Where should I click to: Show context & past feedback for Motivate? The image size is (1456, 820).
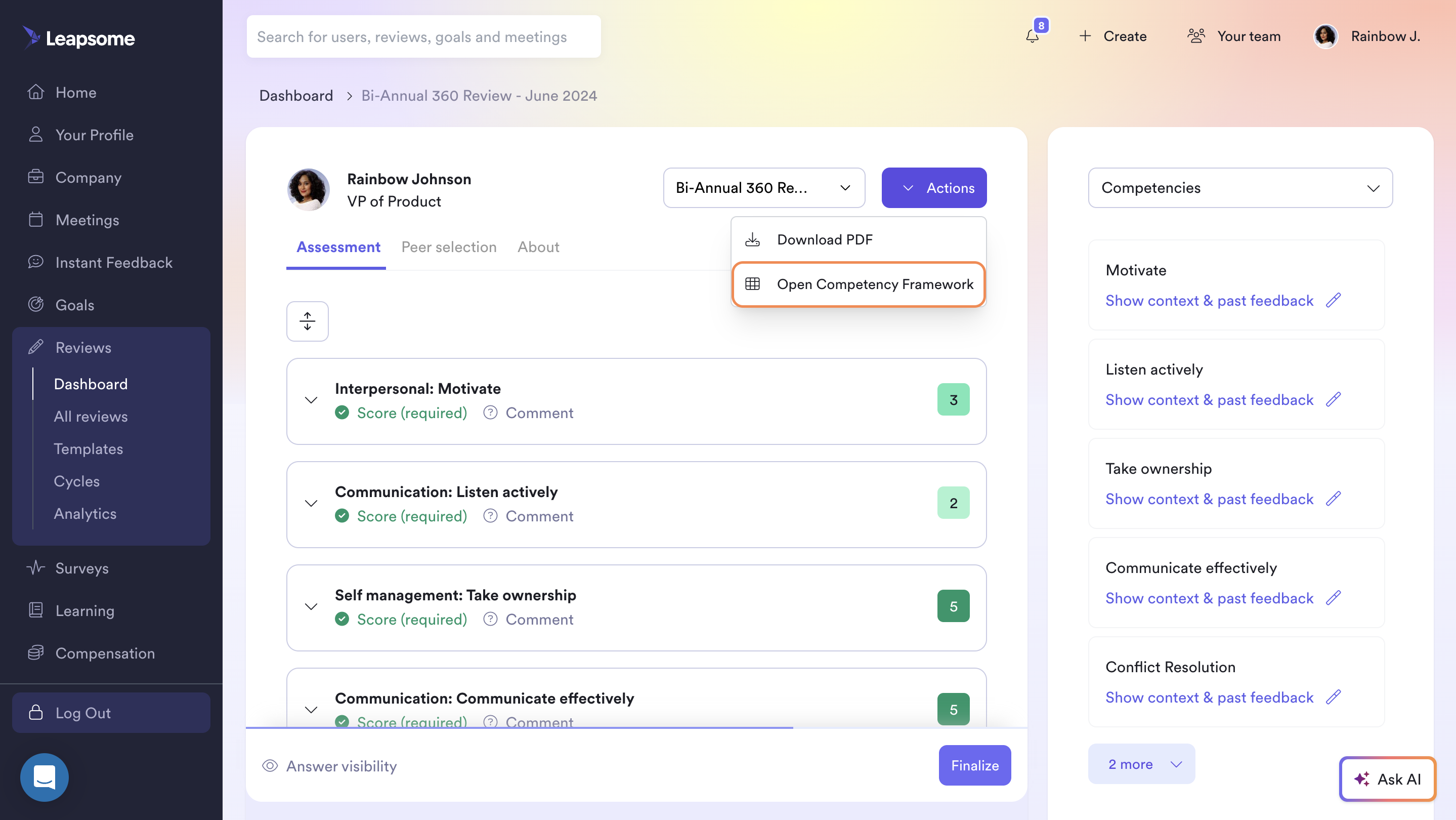click(1209, 300)
